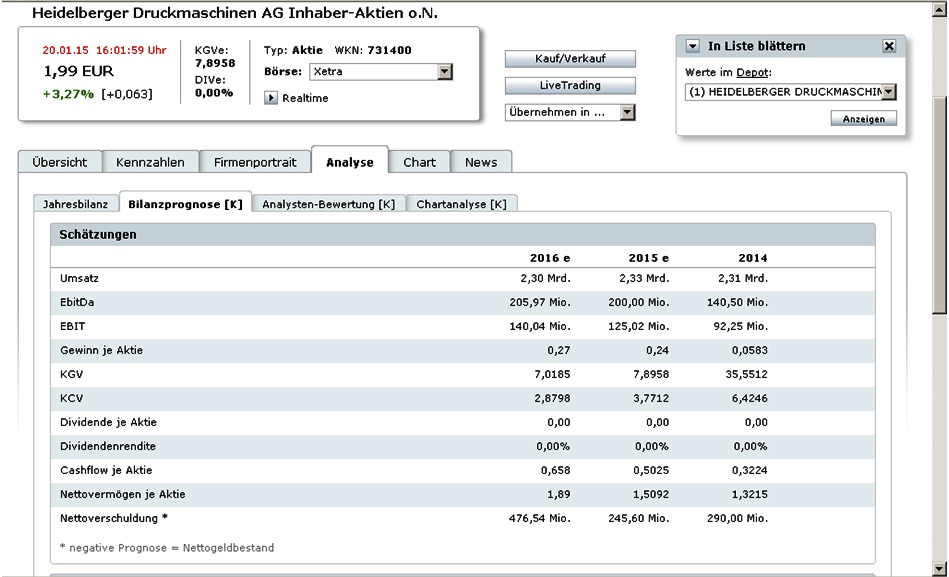
Task: Expand the Werte im Depot dropdown
Action: (889, 92)
